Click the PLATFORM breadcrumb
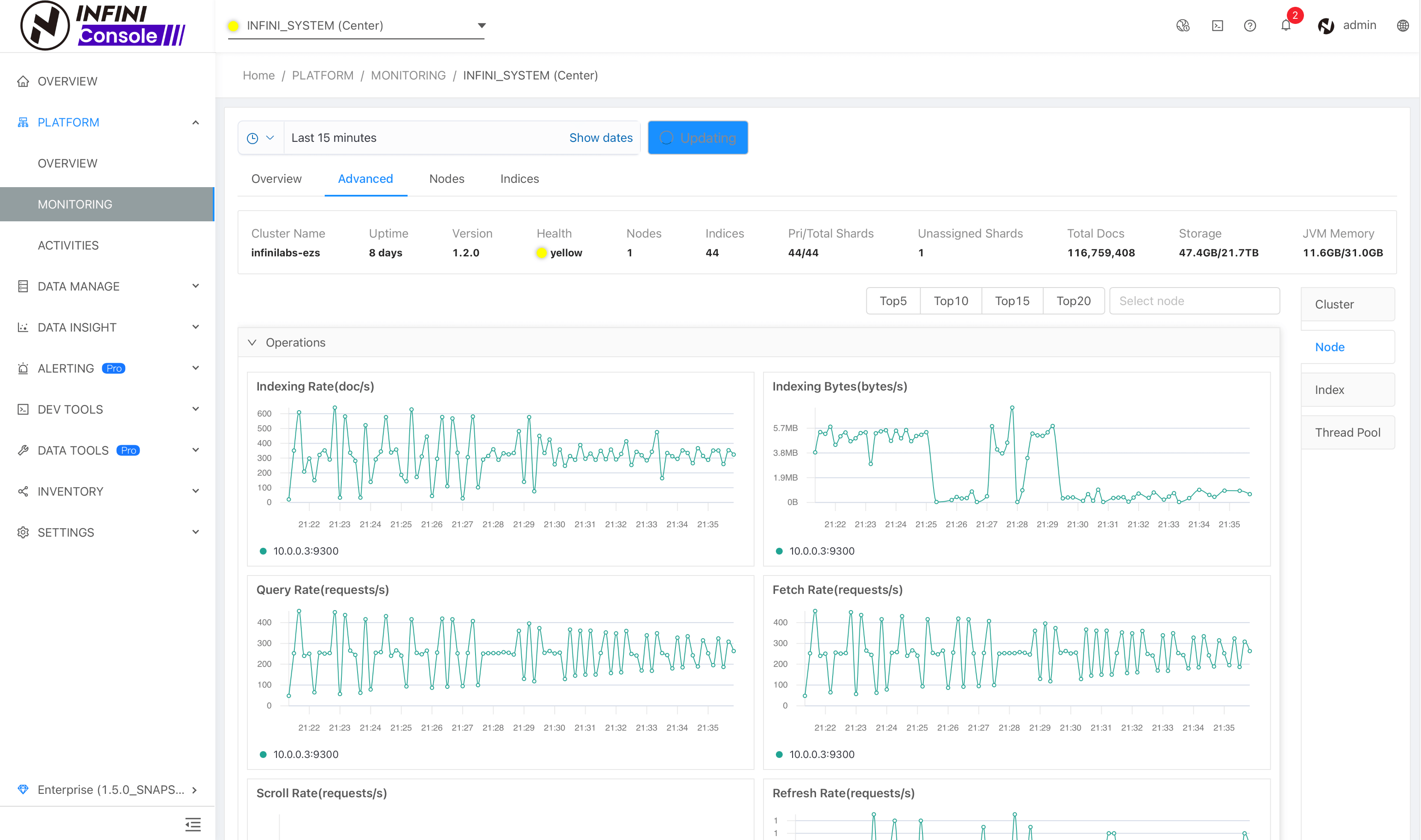Image resolution: width=1421 pixels, height=840 pixels. [323, 75]
